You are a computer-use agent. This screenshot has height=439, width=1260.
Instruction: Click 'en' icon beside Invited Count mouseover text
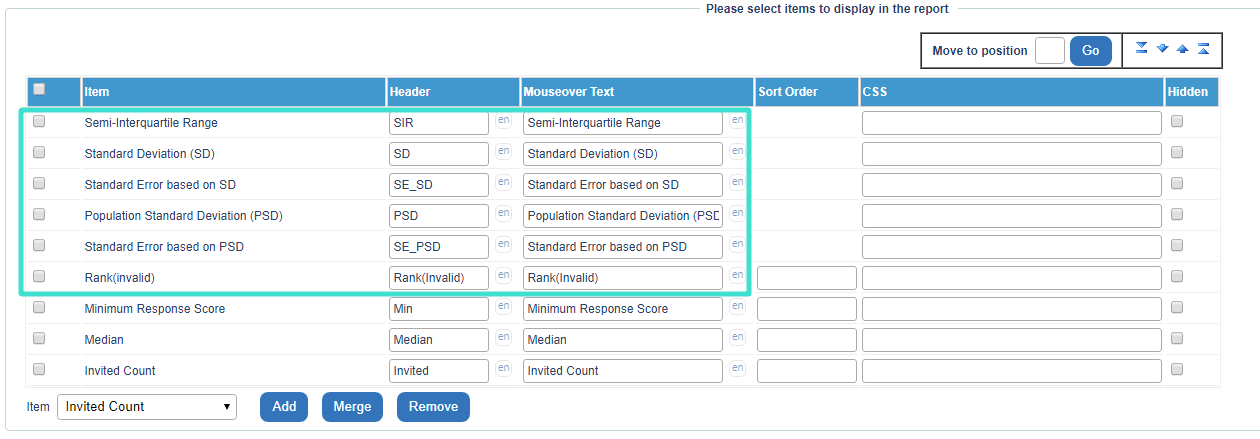(737, 369)
